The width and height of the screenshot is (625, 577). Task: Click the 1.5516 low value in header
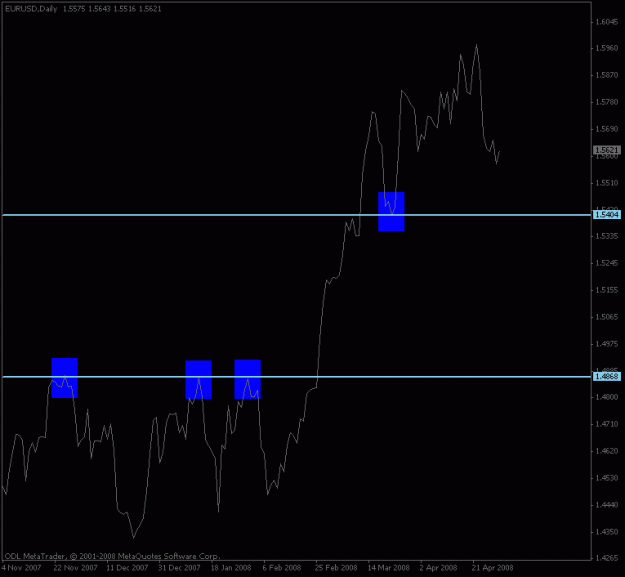click(x=124, y=9)
